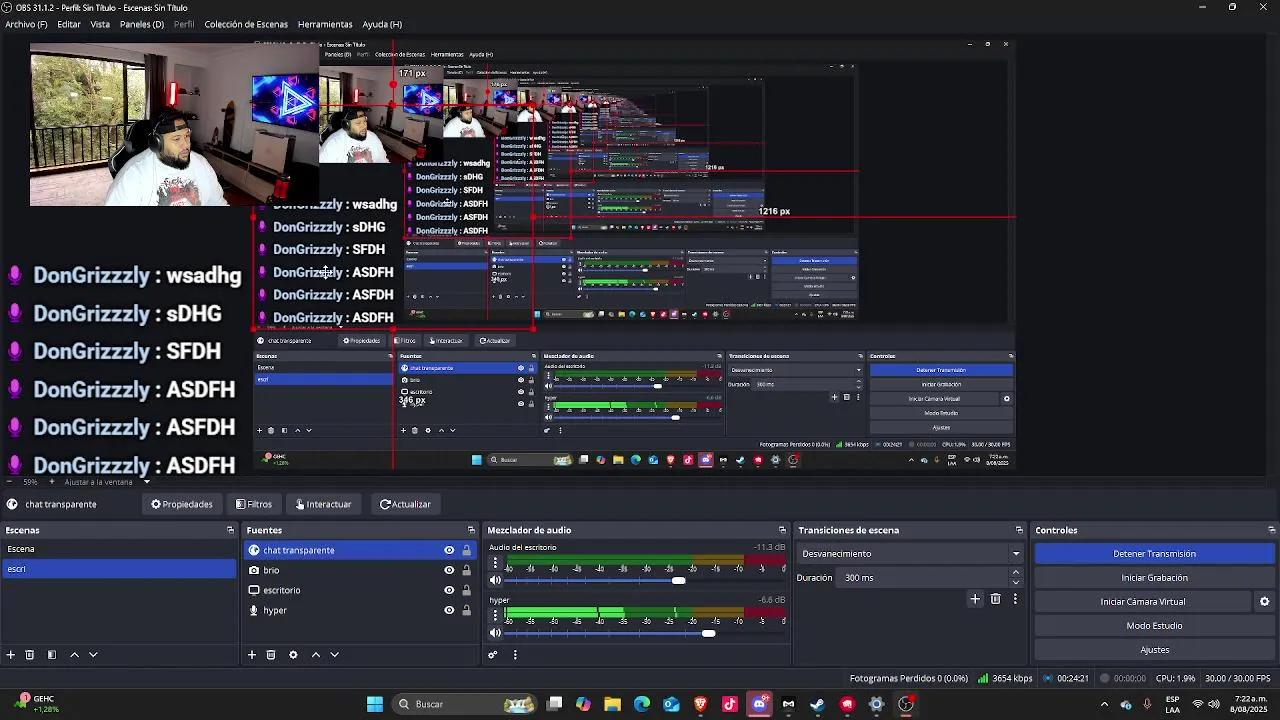This screenshot has height=720, width=1280.
Task: Toggle lock on hyper source
Action: click(x=466, y=610)
